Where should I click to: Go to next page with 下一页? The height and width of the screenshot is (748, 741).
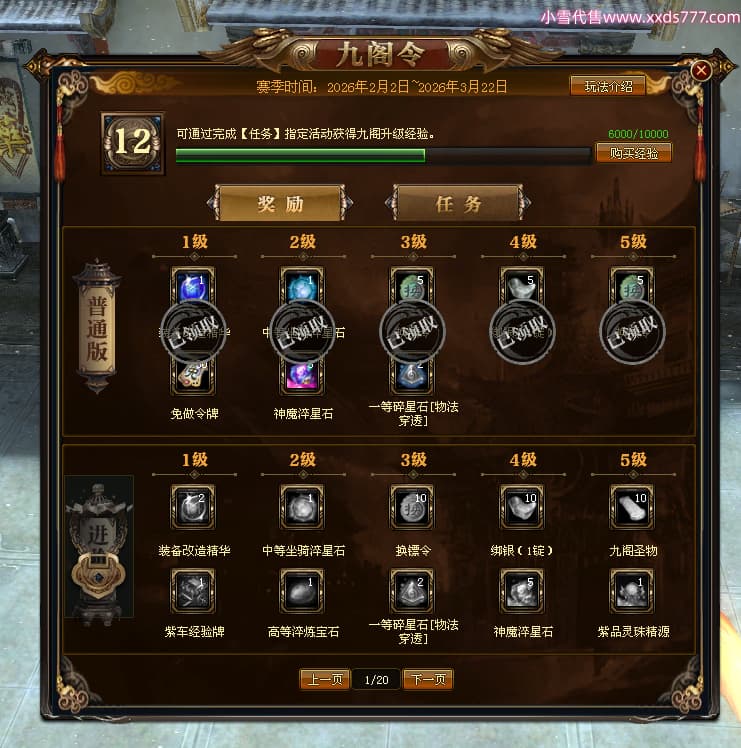tap(428, 679)
